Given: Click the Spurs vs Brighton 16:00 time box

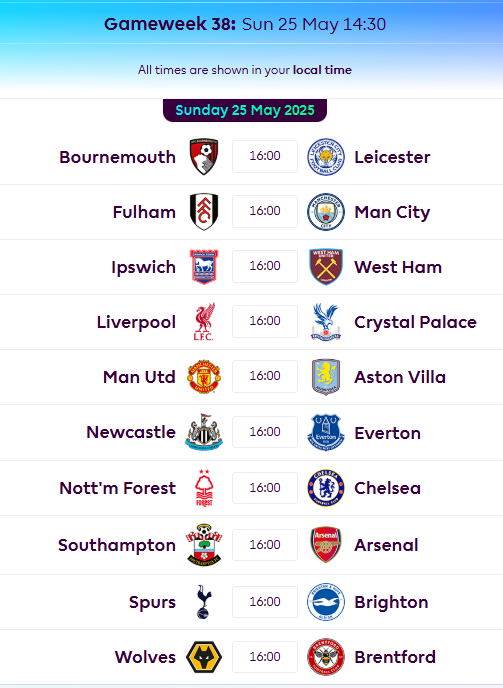Looking at the screenshot, I should (265, 602).
